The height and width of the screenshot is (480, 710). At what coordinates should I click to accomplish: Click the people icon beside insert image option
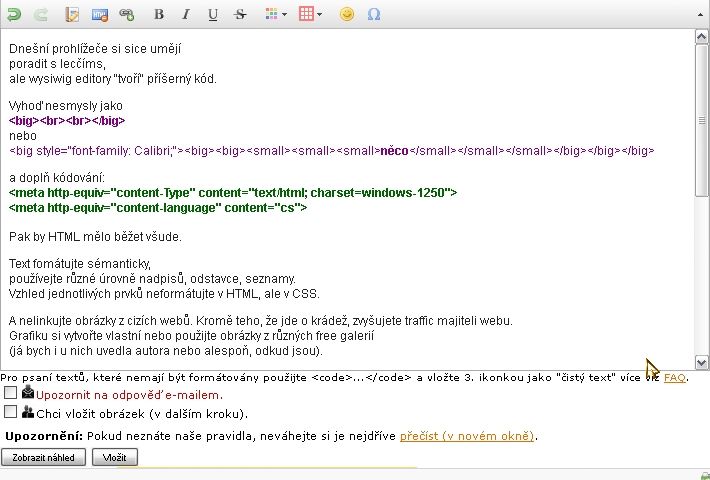click(28, 411)
